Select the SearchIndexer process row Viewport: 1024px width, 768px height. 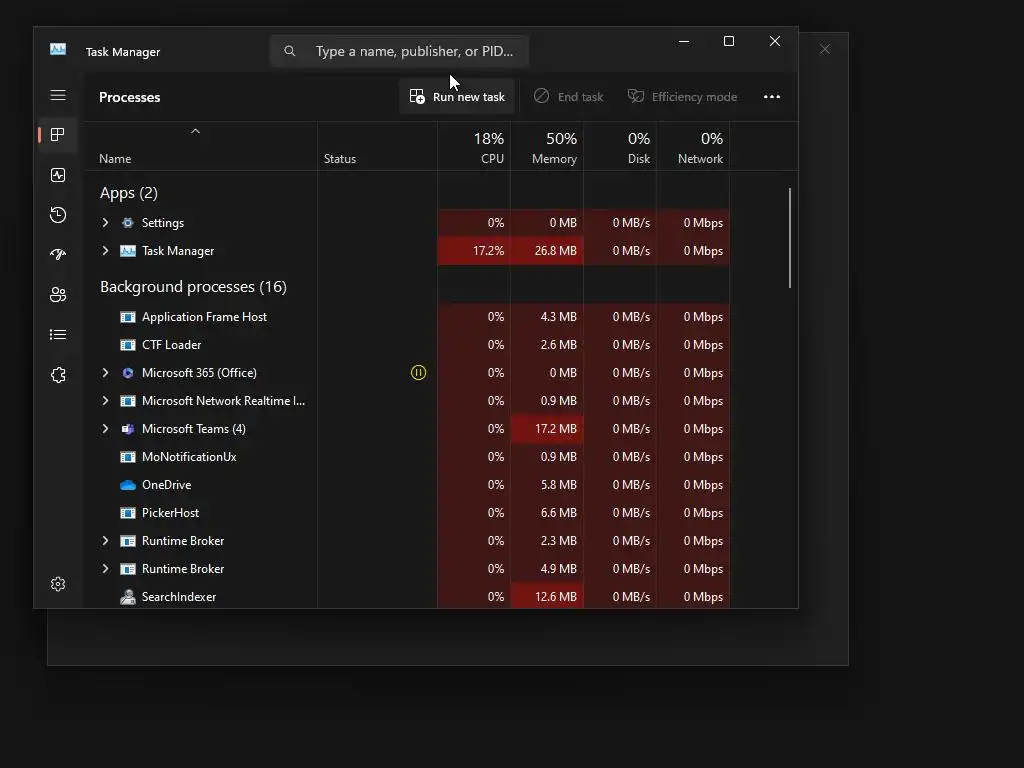click(x=406, y=597)
